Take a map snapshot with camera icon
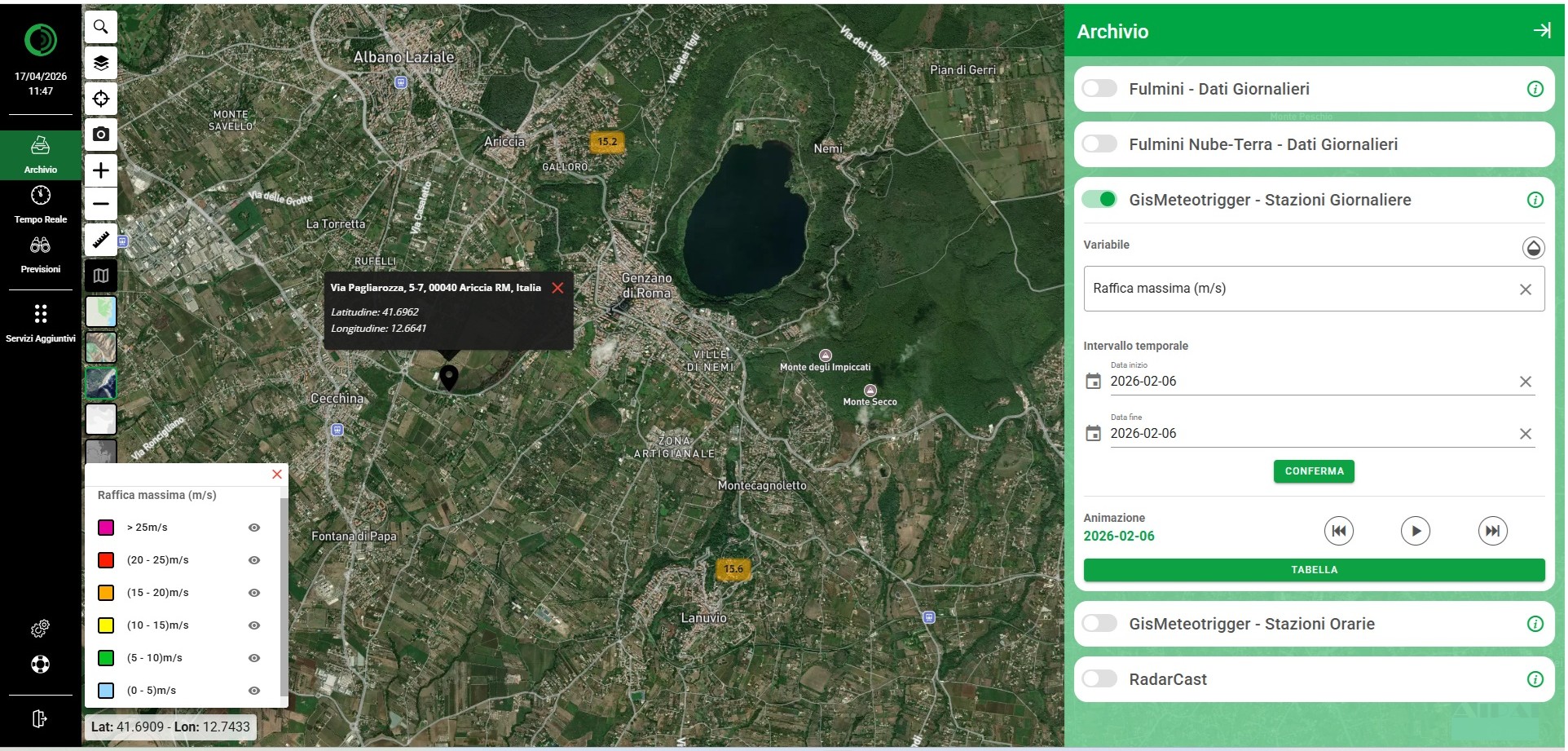The image size is (1568, 751). pyautogui.click(x=101, y=134)
